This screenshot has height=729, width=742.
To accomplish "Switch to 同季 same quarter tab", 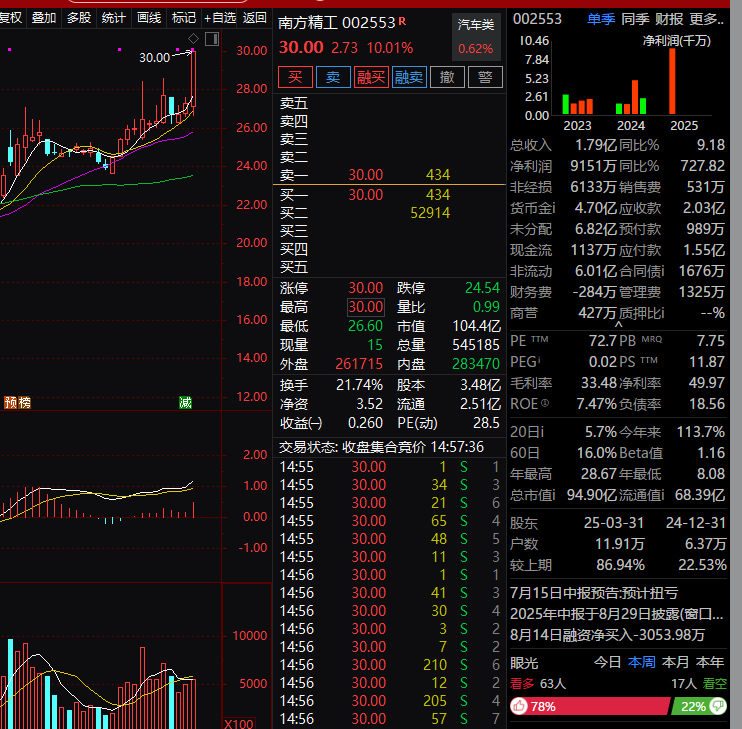I will pyautogui.click(x=635, y=19).
